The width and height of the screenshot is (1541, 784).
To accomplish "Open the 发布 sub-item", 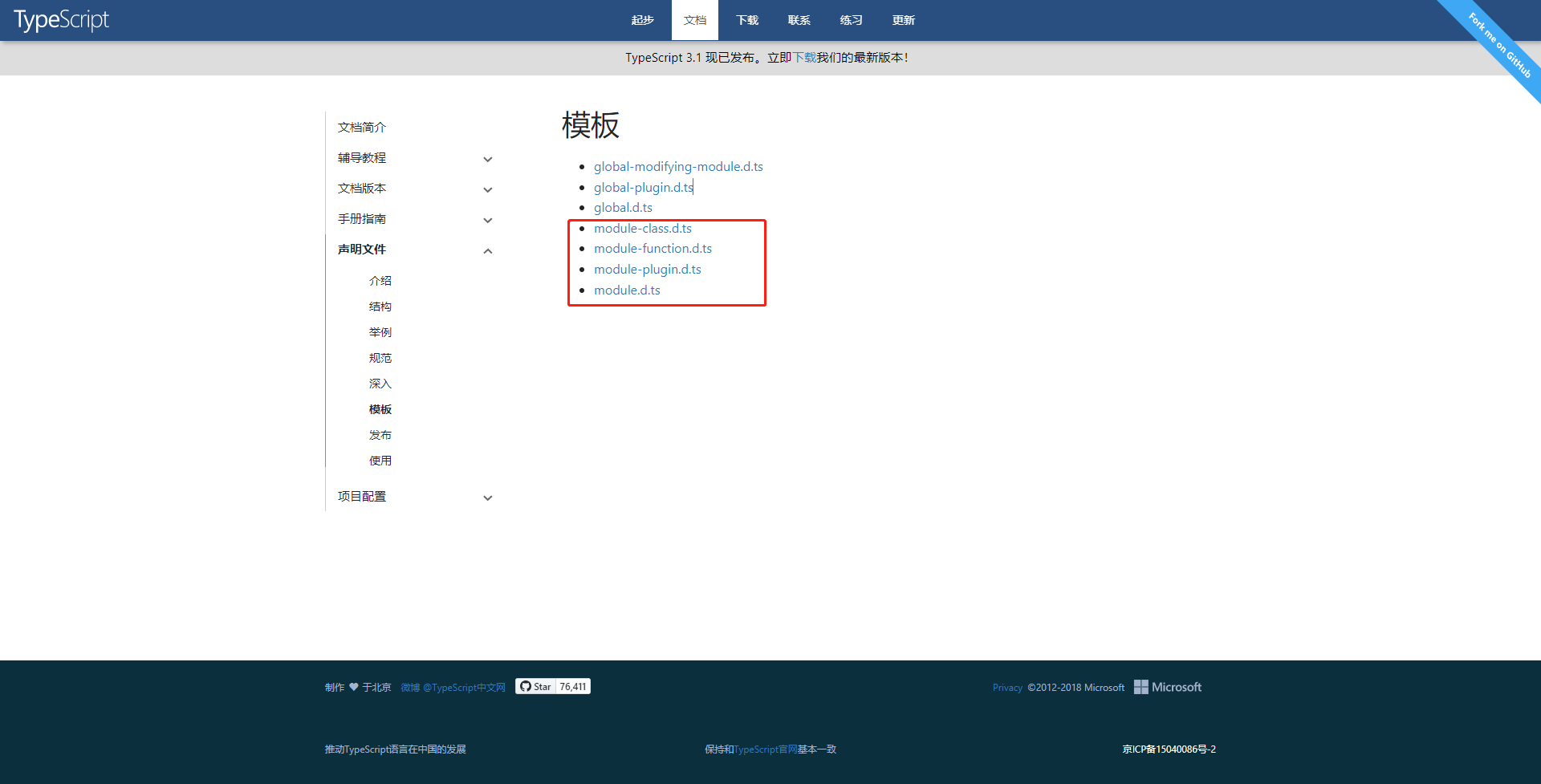I will click(380, 435).
